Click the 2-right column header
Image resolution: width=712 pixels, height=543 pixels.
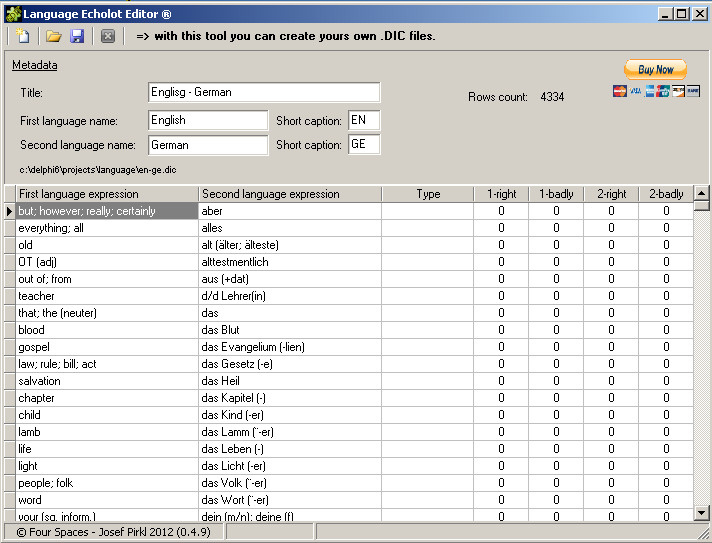pos(611,194)
